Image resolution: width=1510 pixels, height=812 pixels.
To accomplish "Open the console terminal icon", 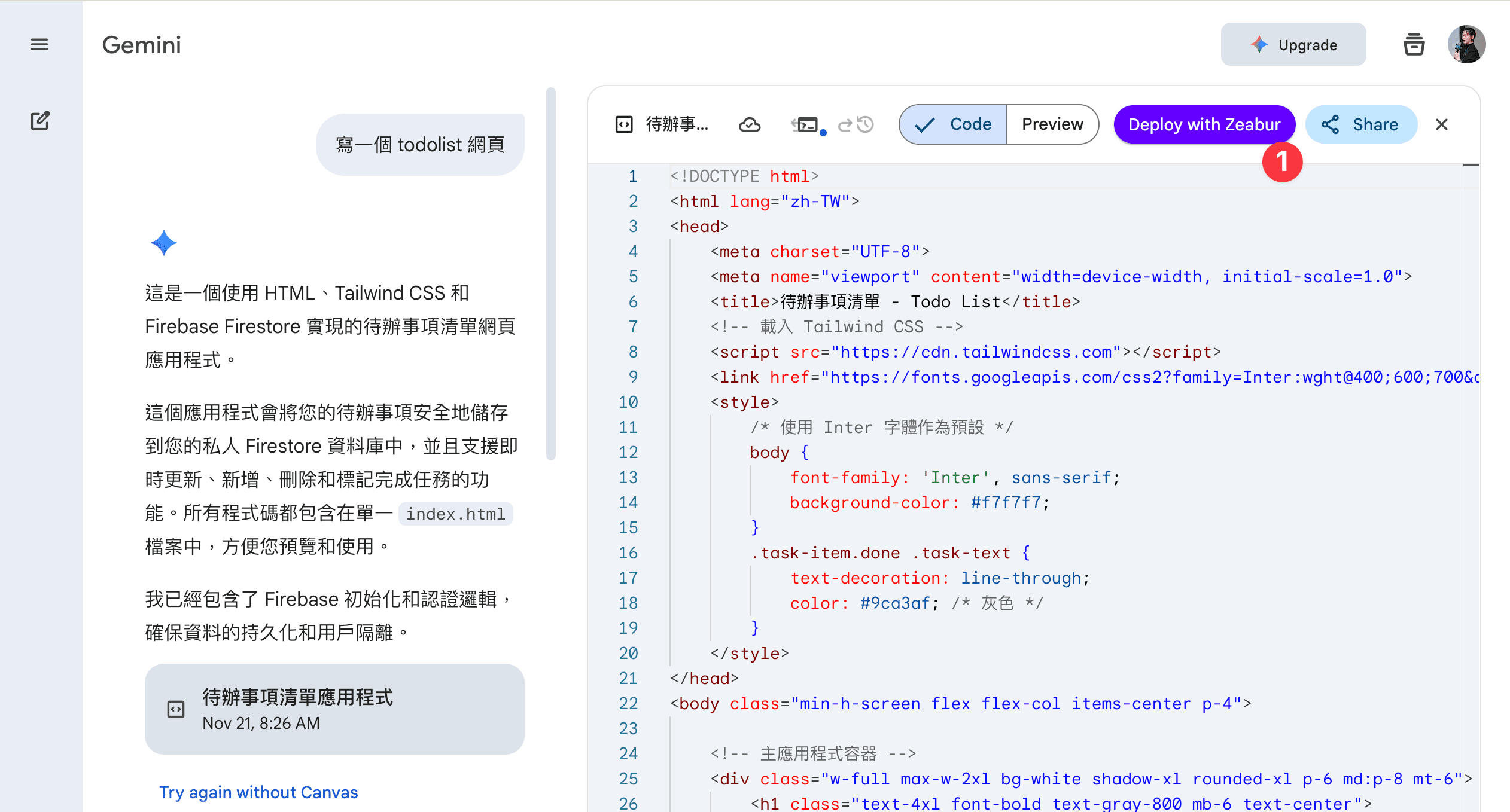I will tap(806, 124).
